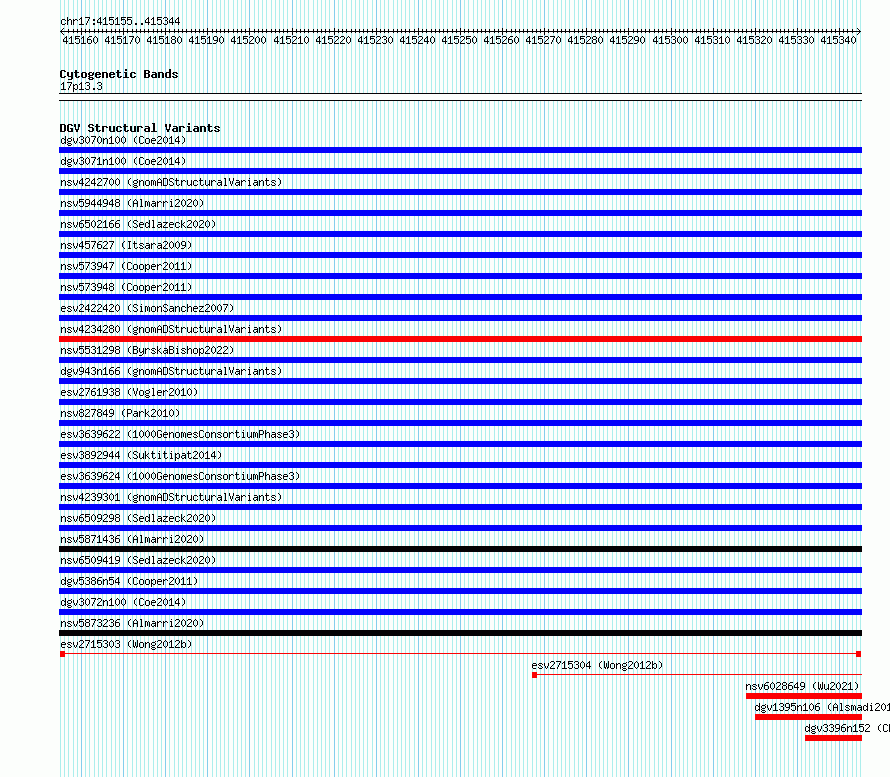Select the dgv3071n100 (Coe2014) label
The image size is (890, 777).
point(123,161)
